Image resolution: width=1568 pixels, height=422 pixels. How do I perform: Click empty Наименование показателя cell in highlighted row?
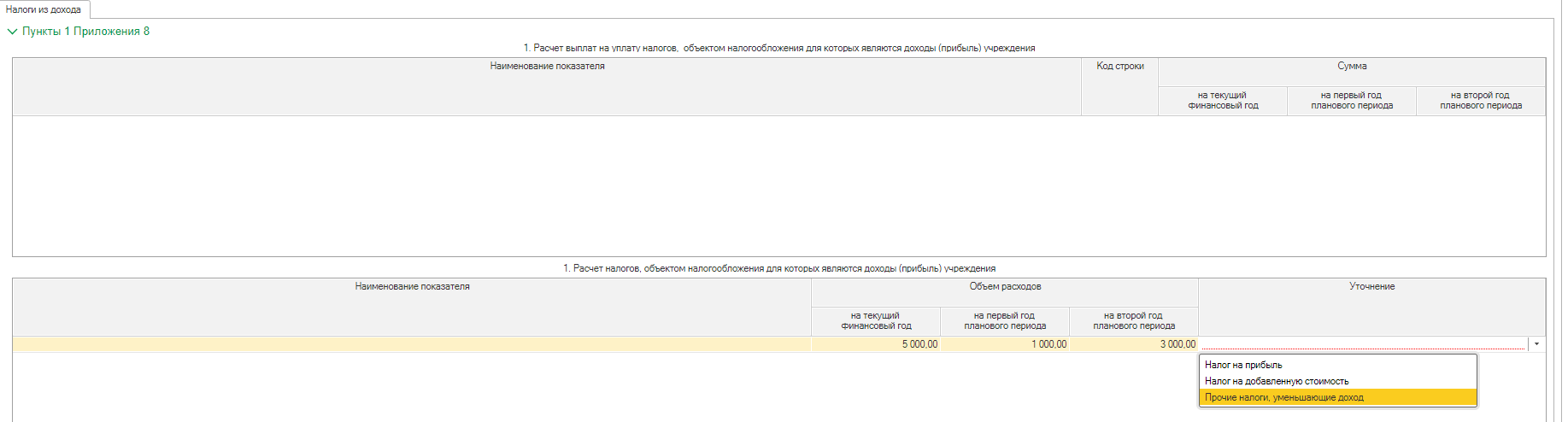coord(412,344)
